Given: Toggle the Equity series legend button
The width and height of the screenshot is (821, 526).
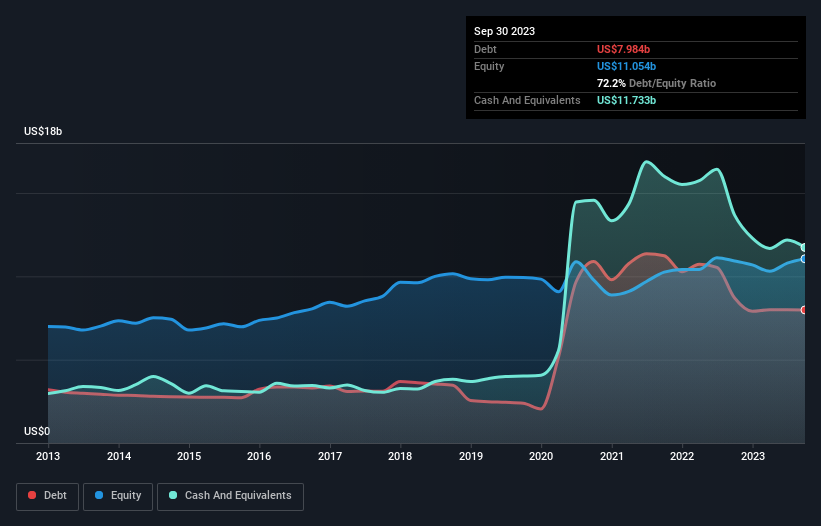Looking at the screenshot, I should click(118, 495).
